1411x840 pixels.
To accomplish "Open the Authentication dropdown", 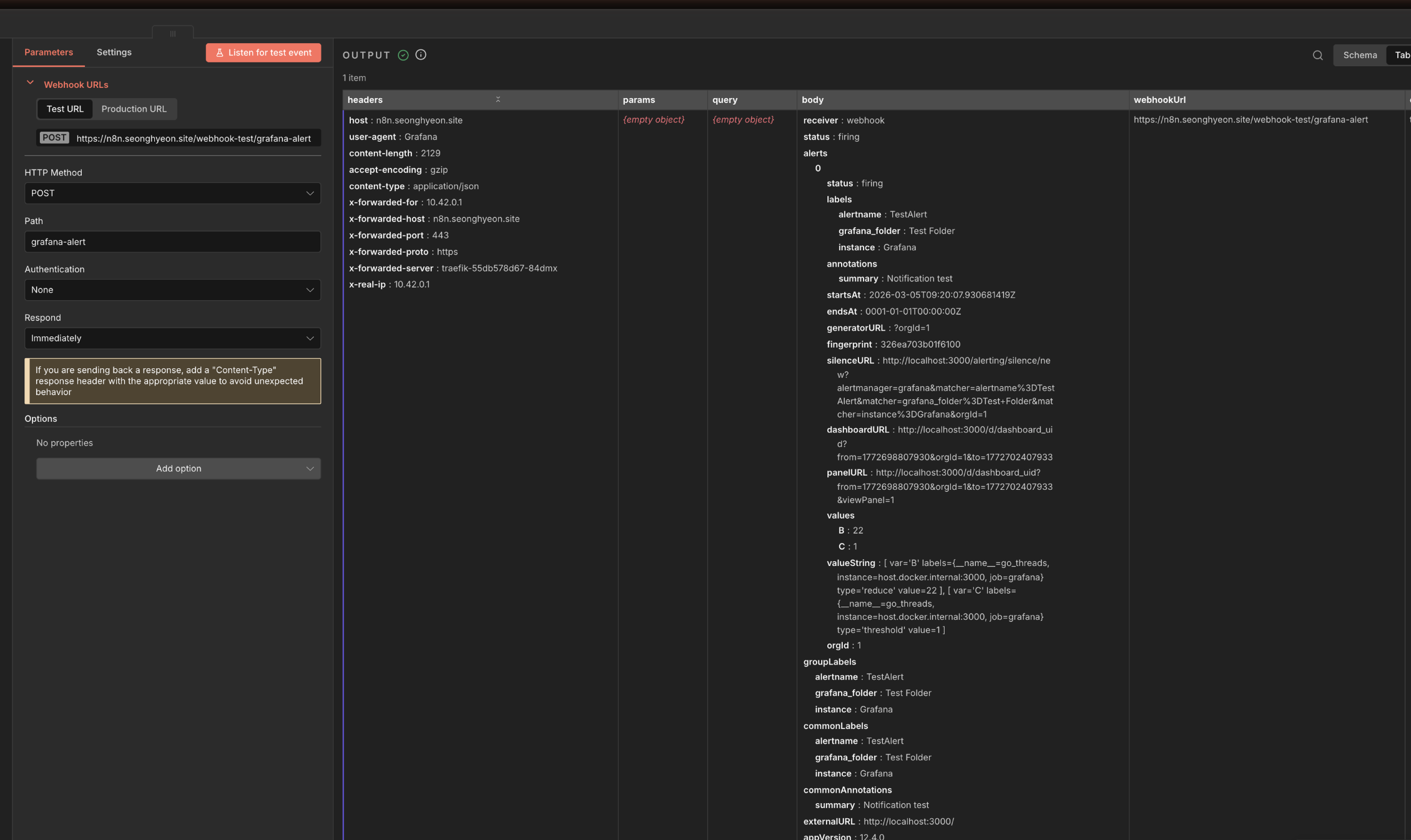I will tap(172, 290).
